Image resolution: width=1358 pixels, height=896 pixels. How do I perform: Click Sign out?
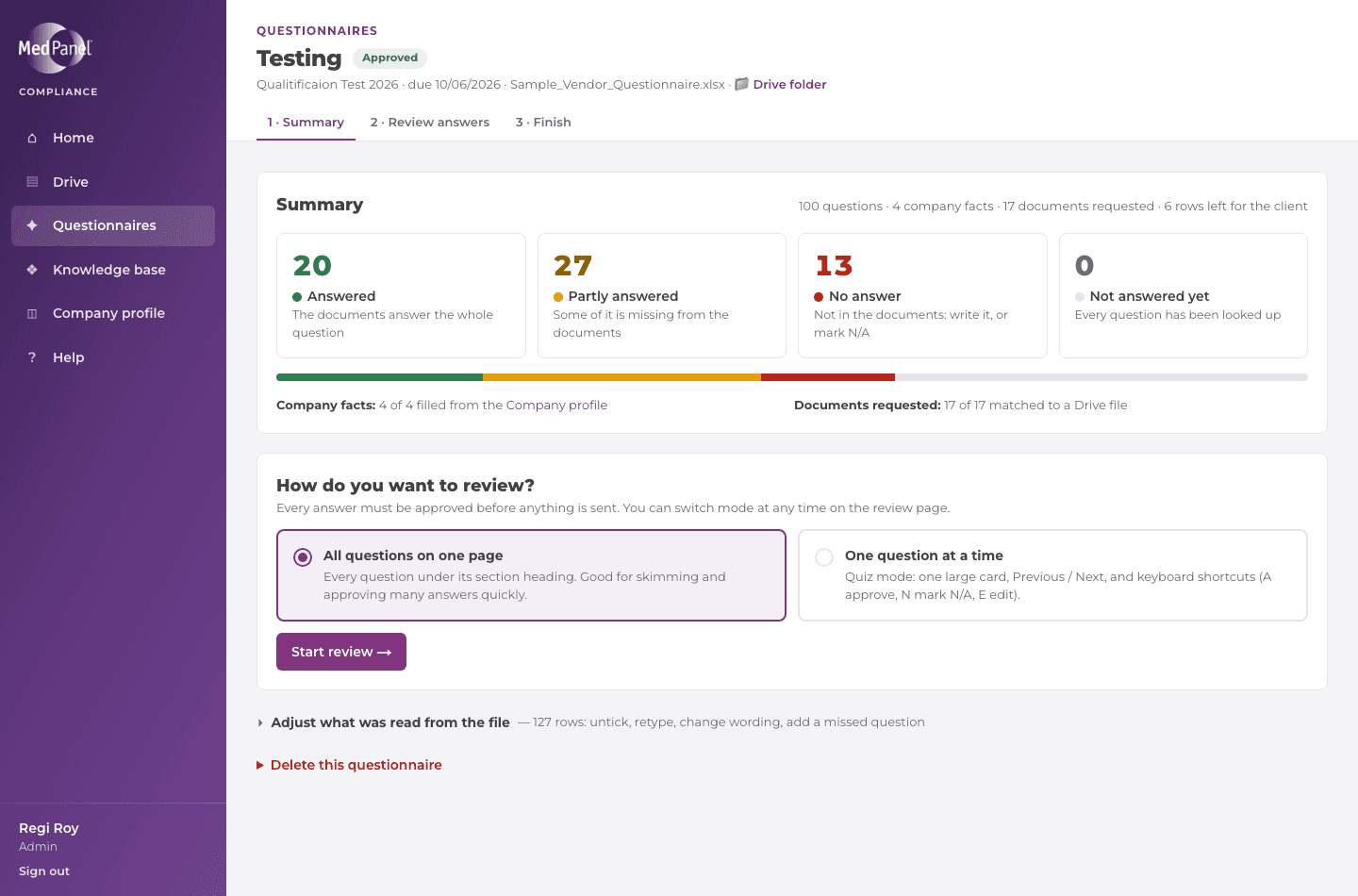coord(44,871)
